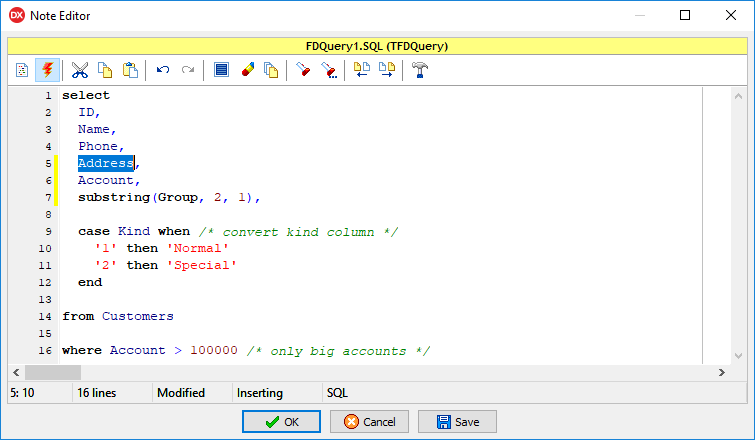755x440 pixels.
Task: Toggle the red lightning bolt toolbar button
Action: click(46, 70)
